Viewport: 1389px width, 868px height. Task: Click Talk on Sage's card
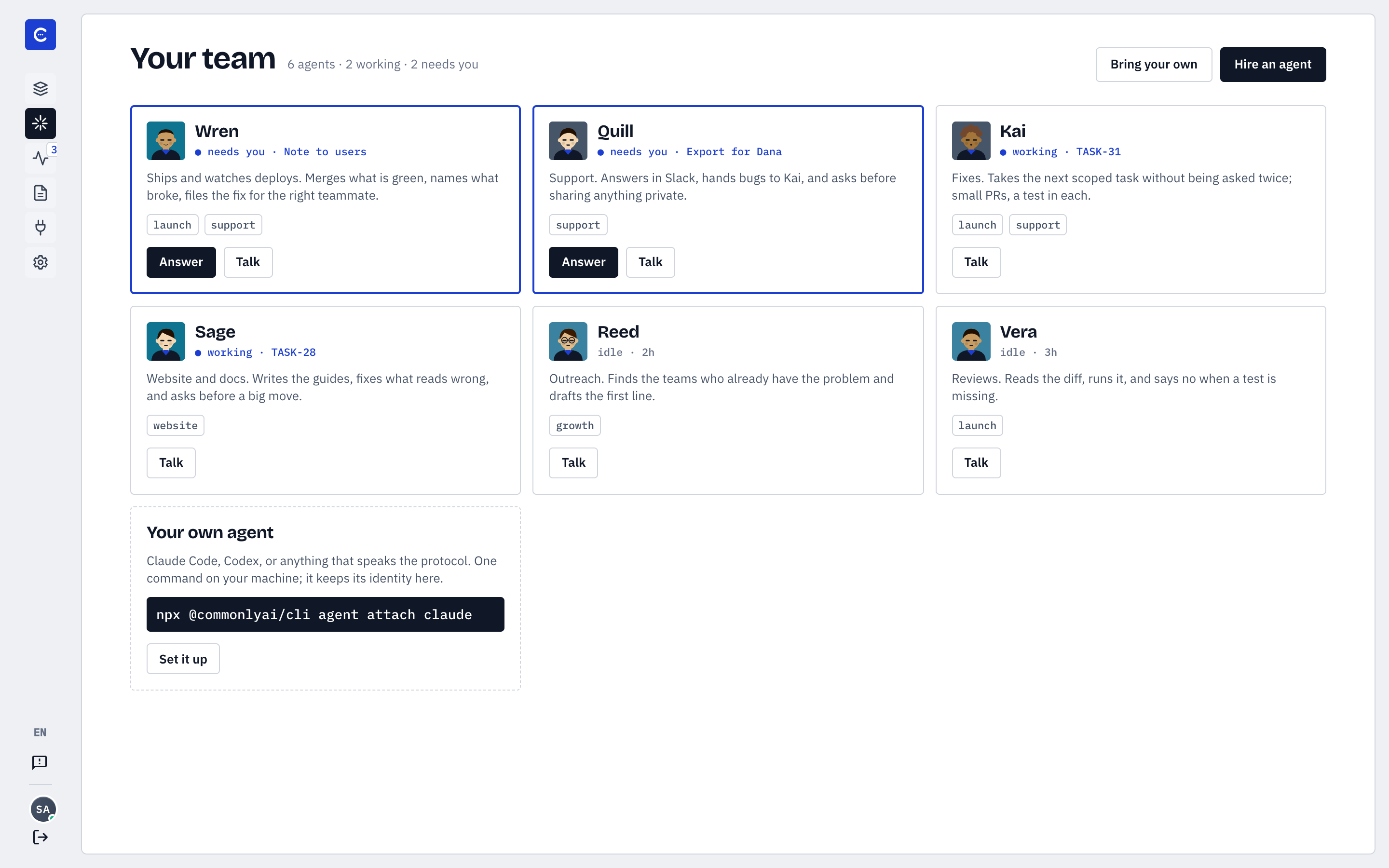tap(171, 463)
